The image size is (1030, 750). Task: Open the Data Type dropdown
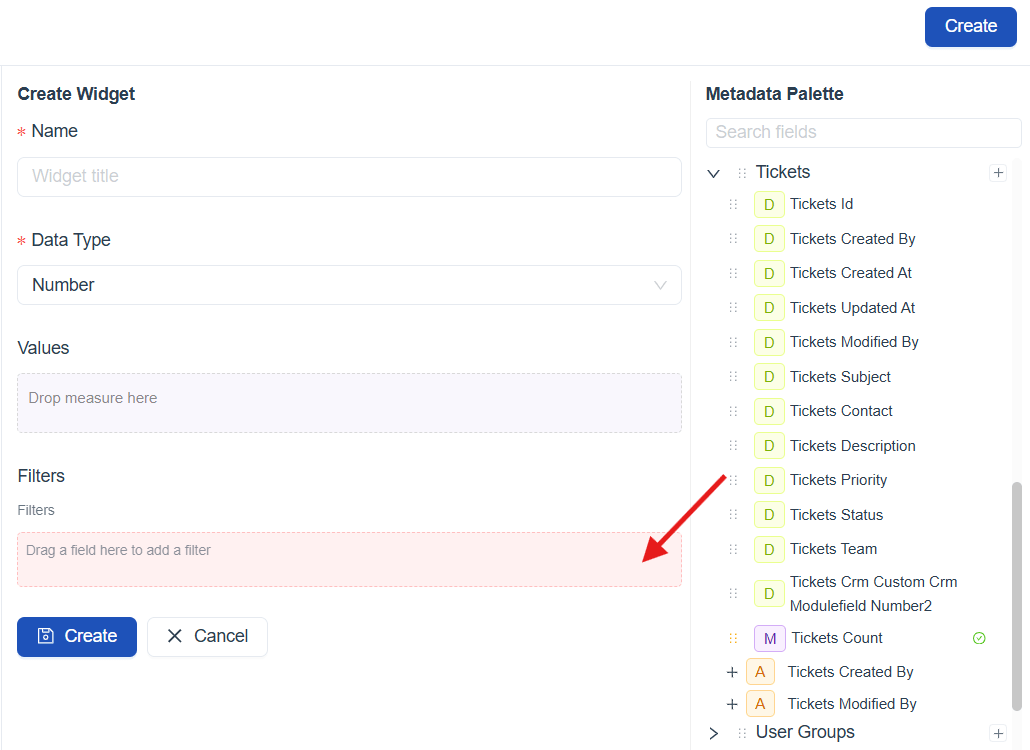[x=349, y=285]
